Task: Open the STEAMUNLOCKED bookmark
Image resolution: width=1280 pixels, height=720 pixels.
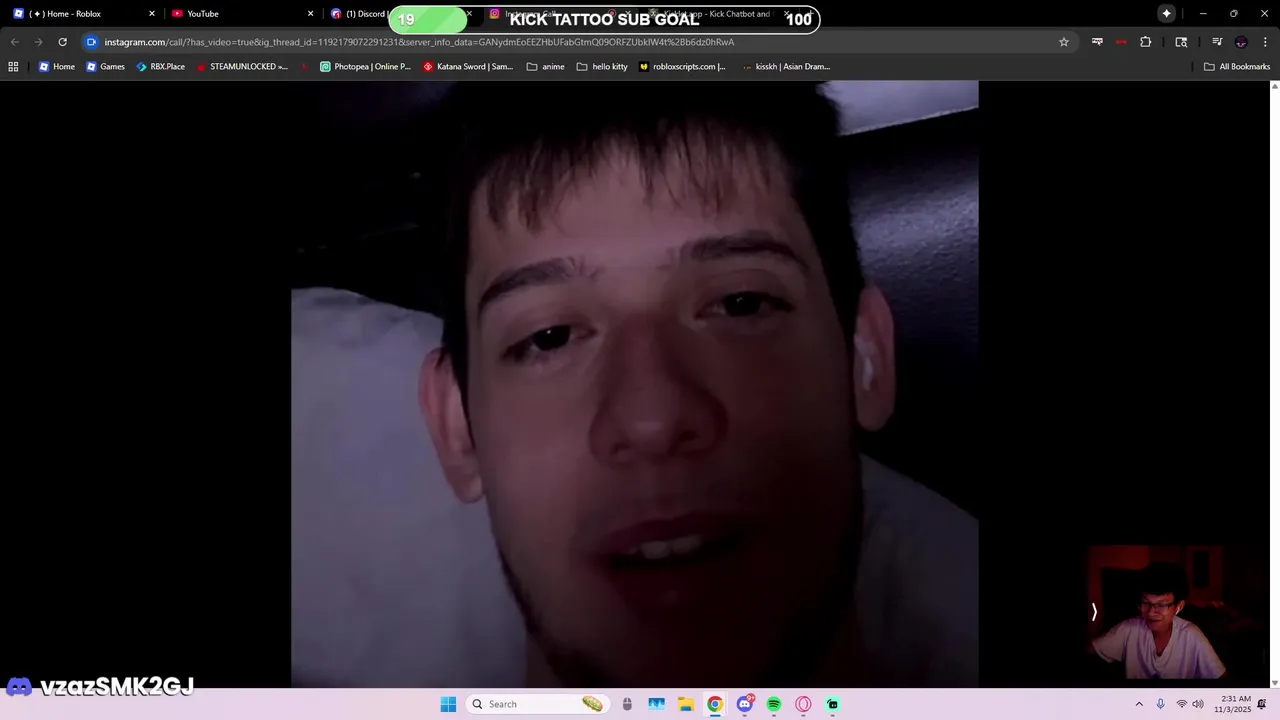Action: [x=242, y=67]
